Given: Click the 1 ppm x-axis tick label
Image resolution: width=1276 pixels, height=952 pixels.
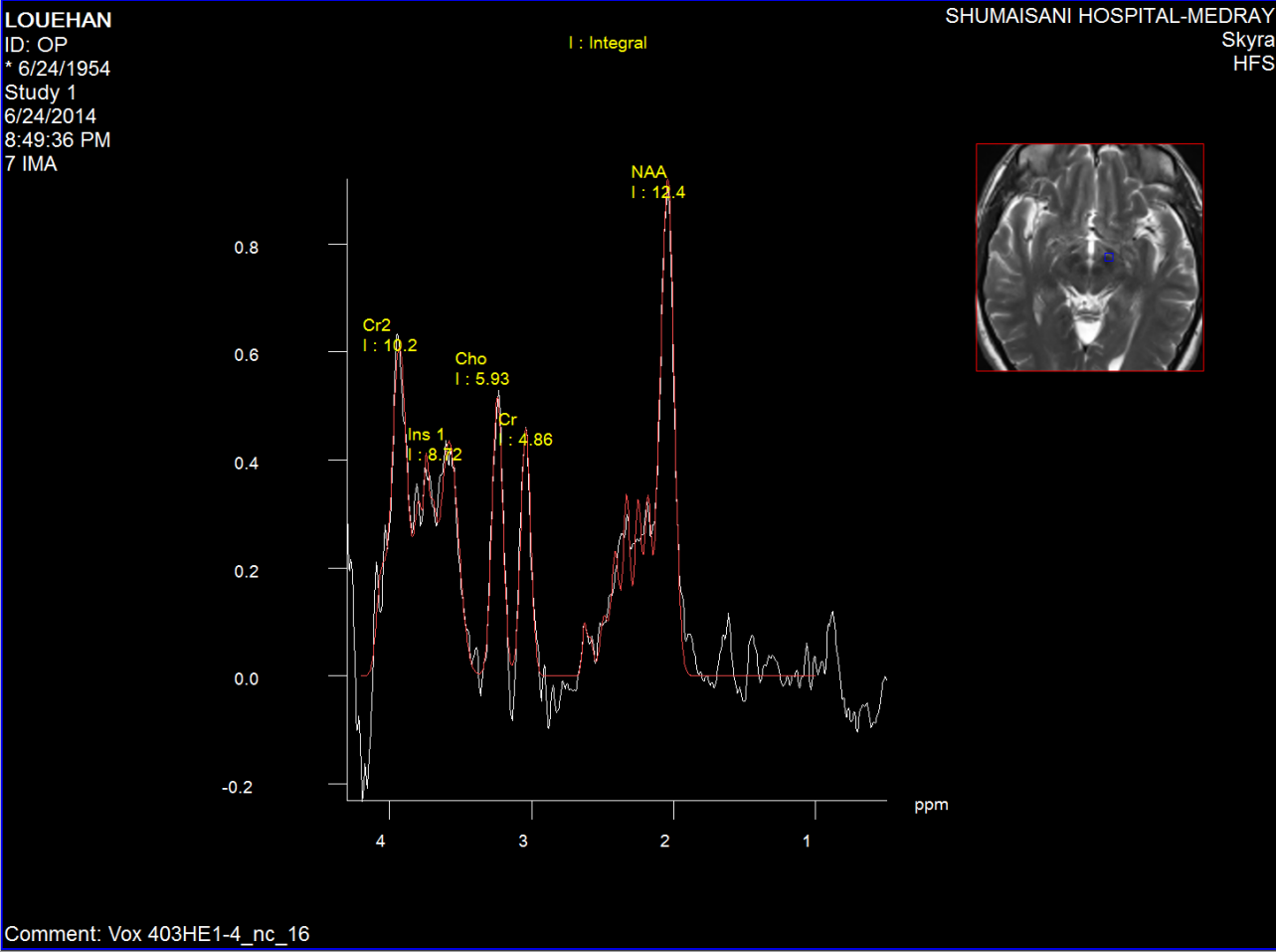Looking at the screenshot, I should pyautogui.click(x=807, y=842).
